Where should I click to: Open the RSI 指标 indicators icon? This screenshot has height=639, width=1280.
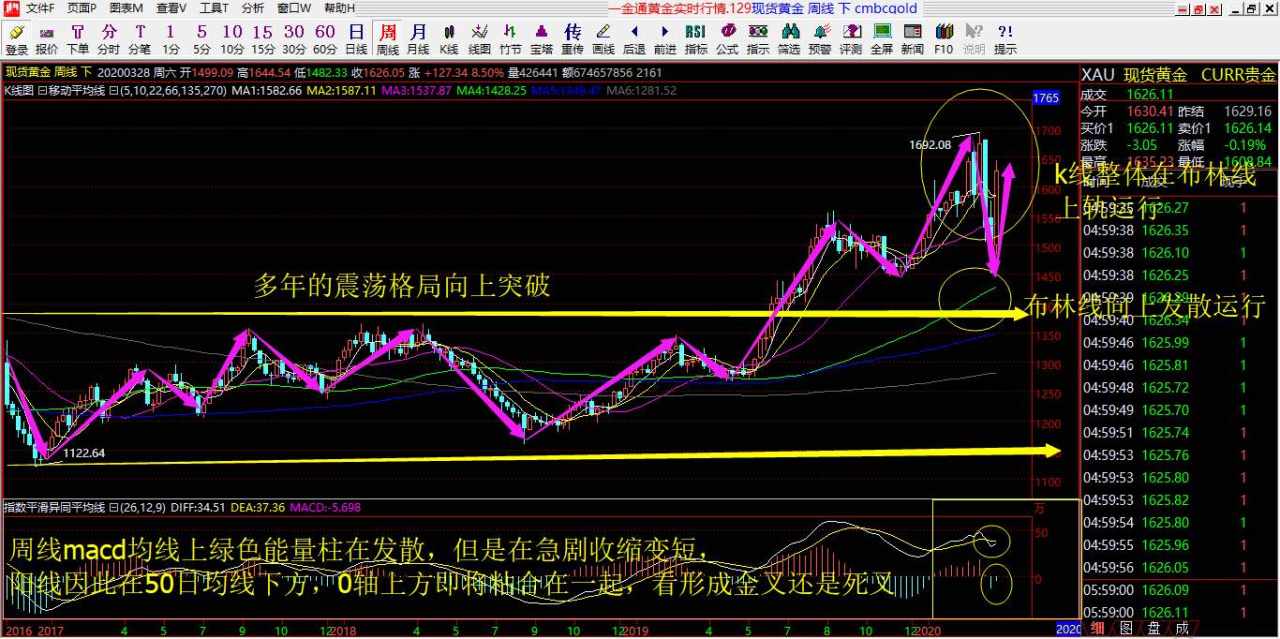coord(696,39)
